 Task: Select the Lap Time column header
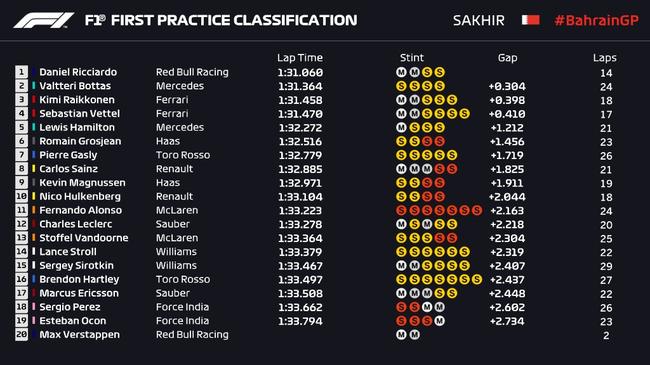point(300,58)
